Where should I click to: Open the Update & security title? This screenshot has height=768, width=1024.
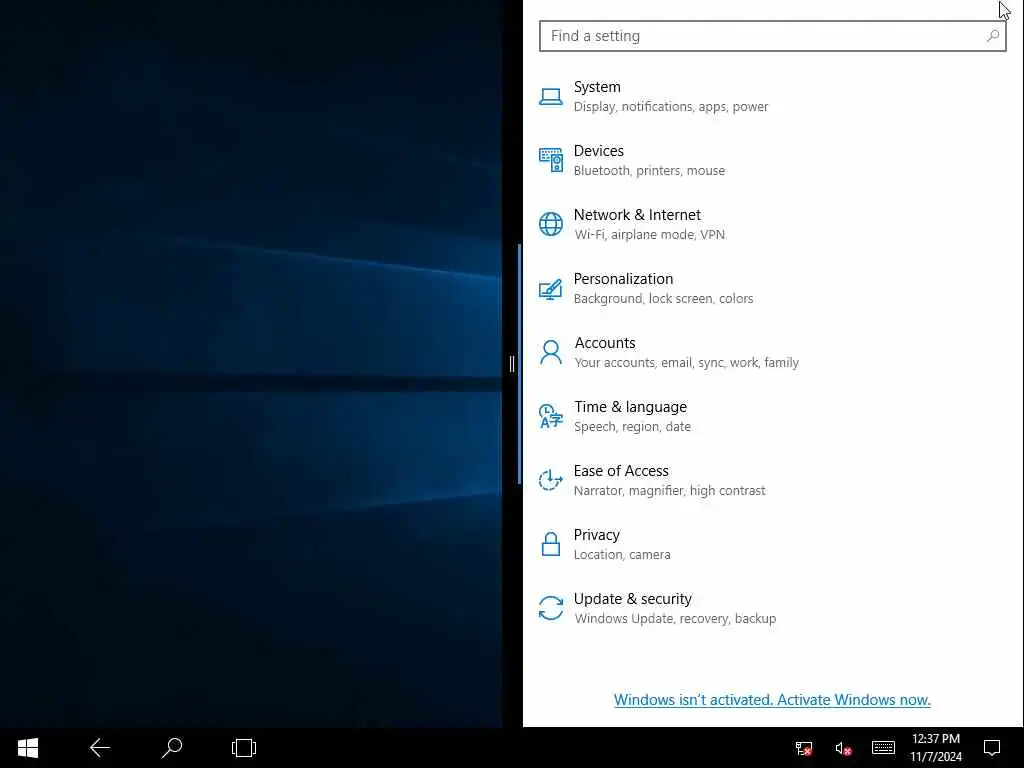[633, 599]
